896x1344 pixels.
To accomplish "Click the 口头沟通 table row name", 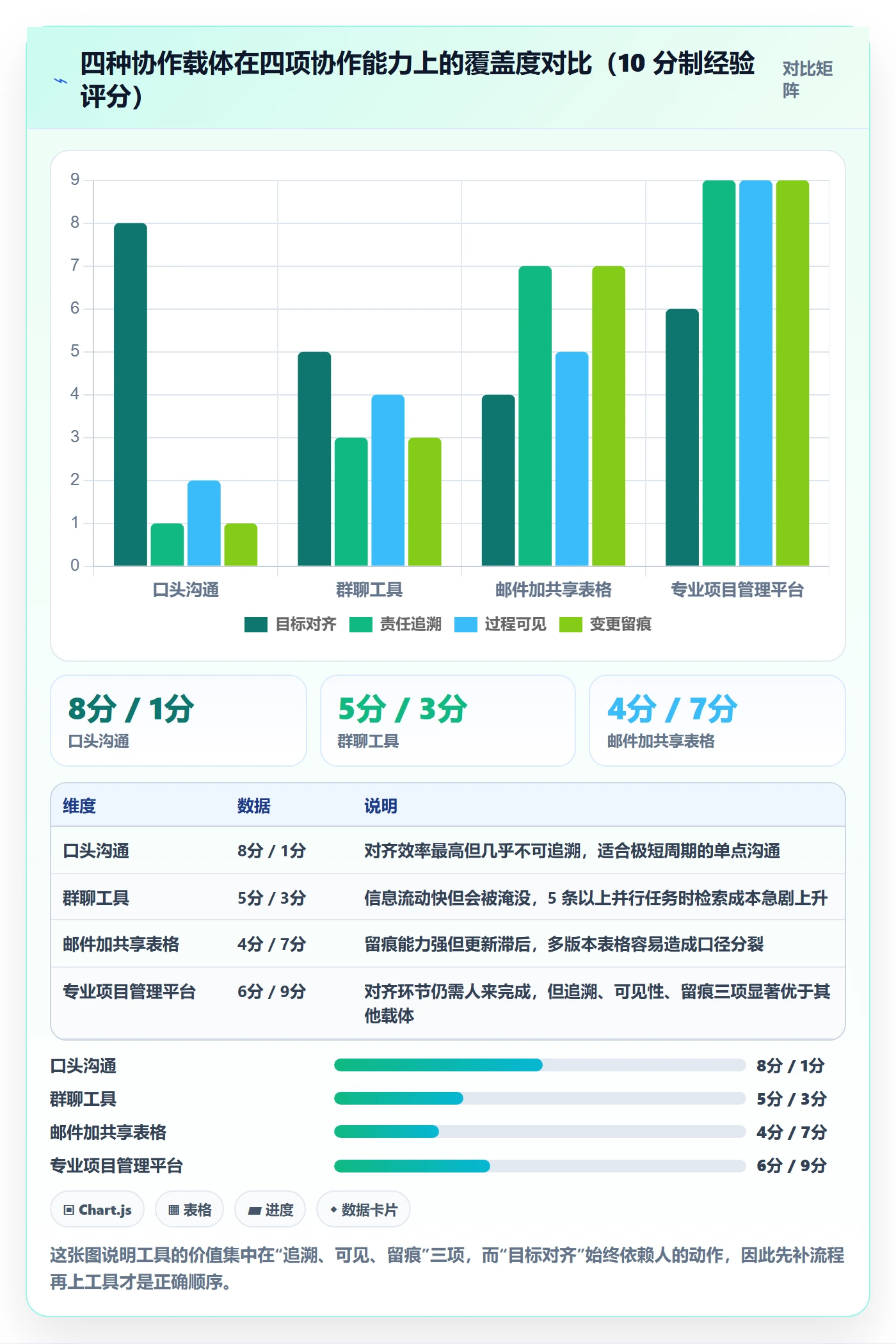I will pos(96,851).
